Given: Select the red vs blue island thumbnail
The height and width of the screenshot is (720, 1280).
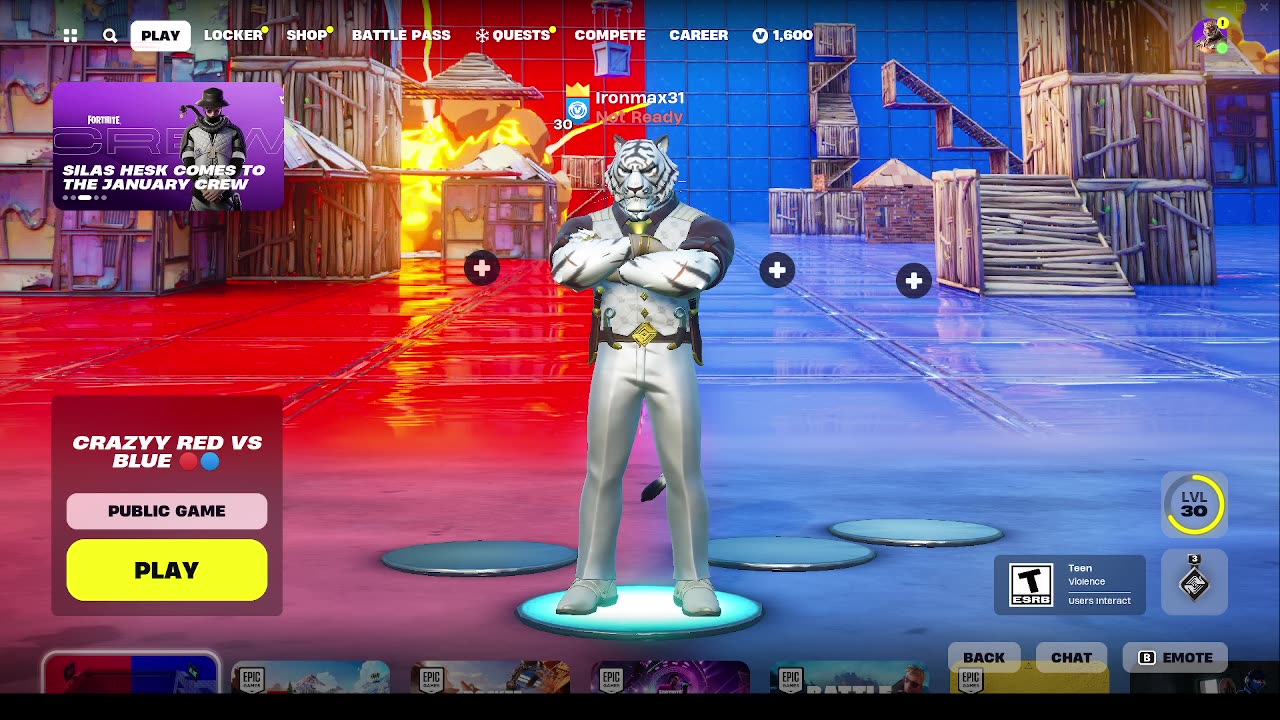Looking at the screenshot, I should (131, 674).
